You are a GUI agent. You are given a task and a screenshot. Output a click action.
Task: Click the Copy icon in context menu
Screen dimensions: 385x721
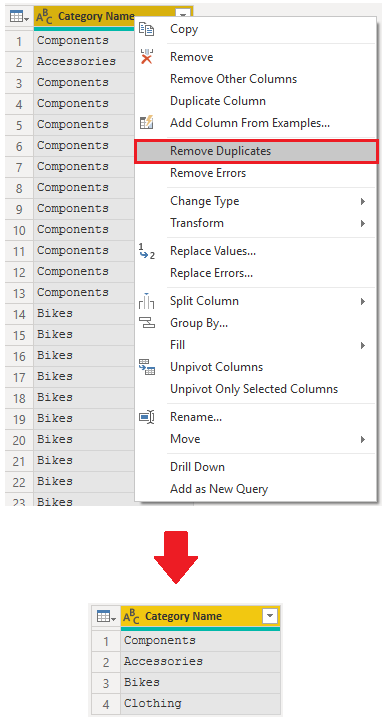[146, 29]
